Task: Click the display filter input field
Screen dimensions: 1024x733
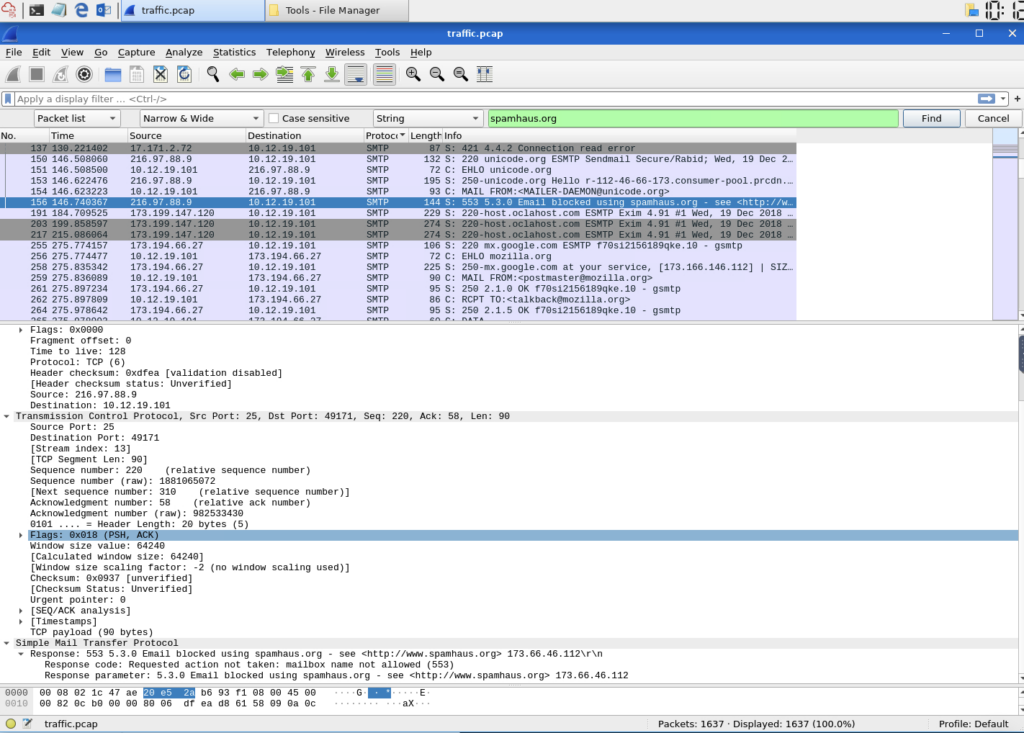Action: [x=495, y=99]
